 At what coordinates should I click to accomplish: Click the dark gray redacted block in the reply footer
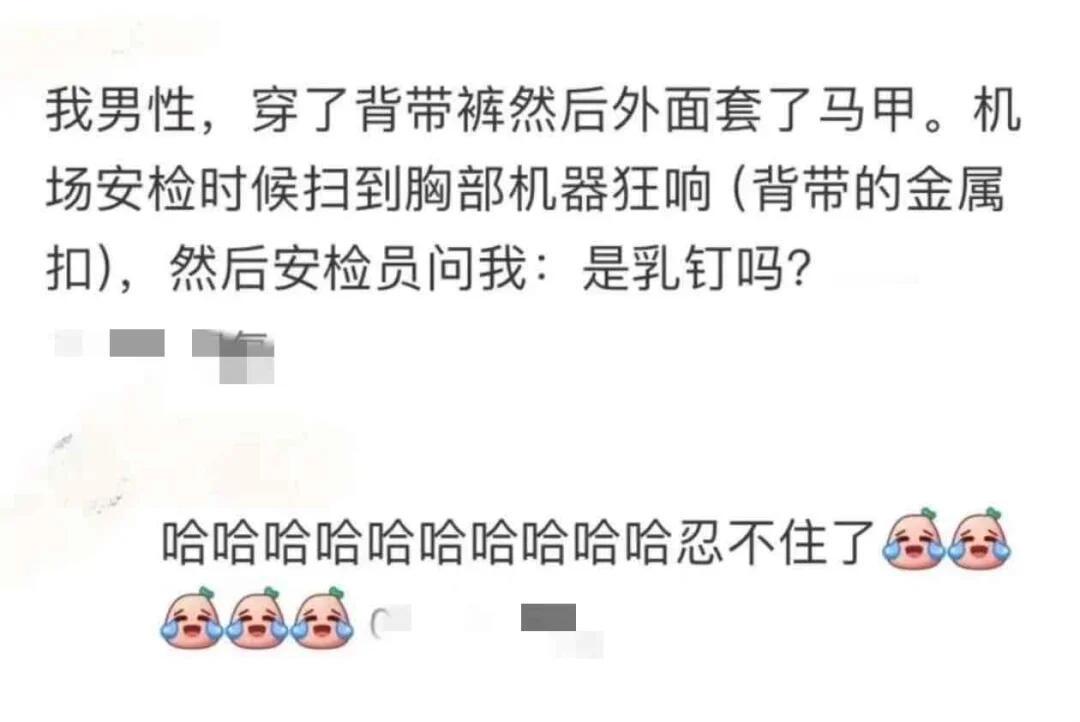tap(548, 617)
